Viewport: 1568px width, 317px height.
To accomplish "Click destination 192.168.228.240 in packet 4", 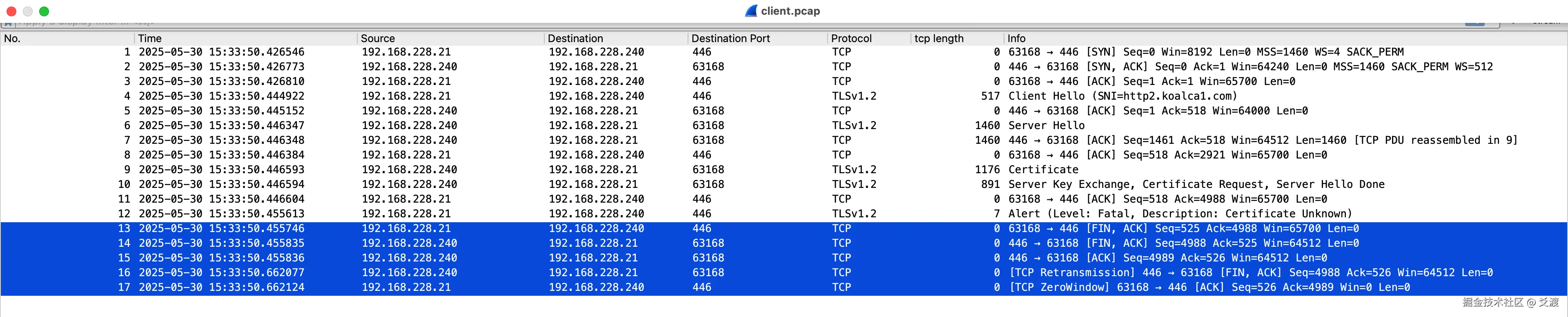I will 596,96.
